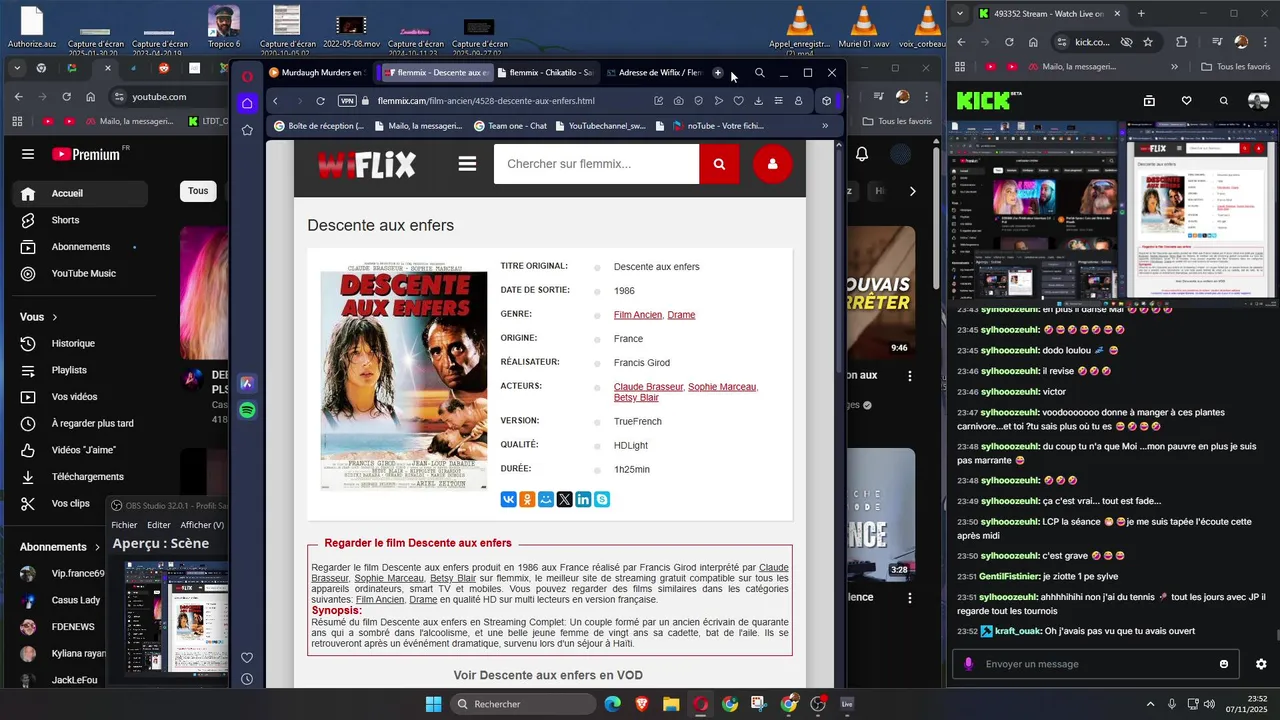The image size is (1280, 720).
Task: Open Kick chat settings gear
Action: (x=1261, y=664)
